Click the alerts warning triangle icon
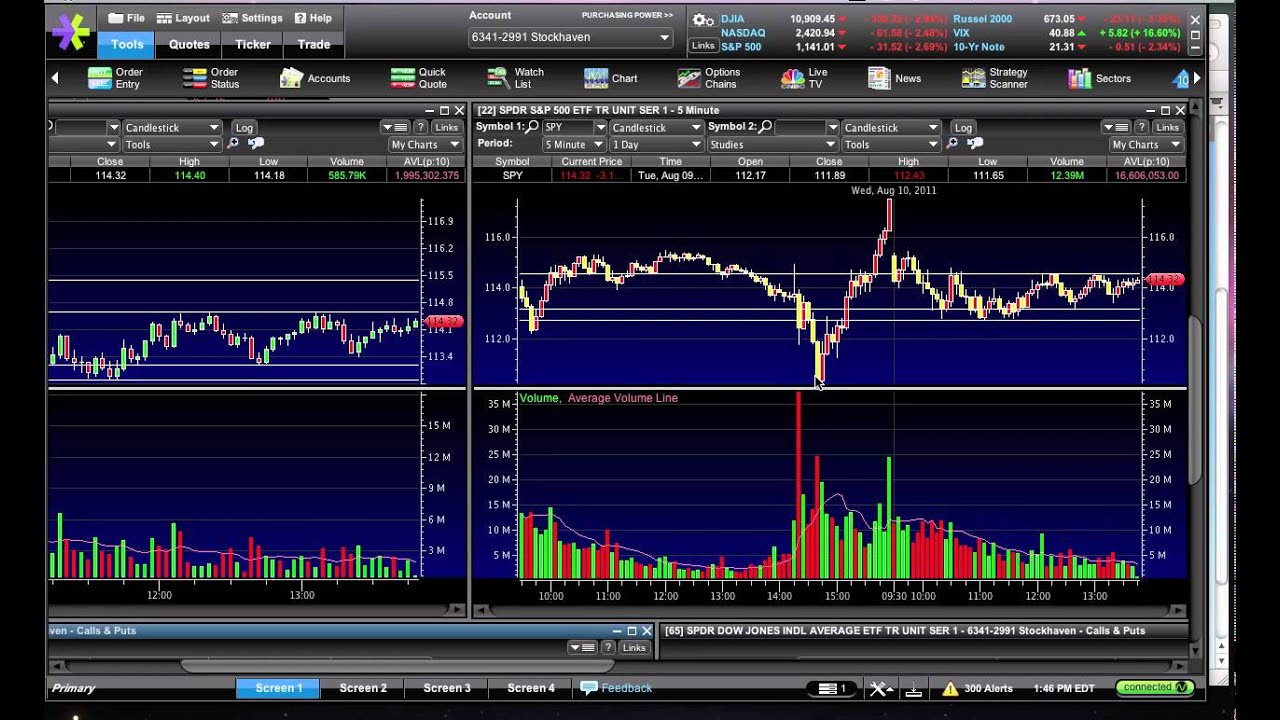1280x720 pixels. point(950,688)
